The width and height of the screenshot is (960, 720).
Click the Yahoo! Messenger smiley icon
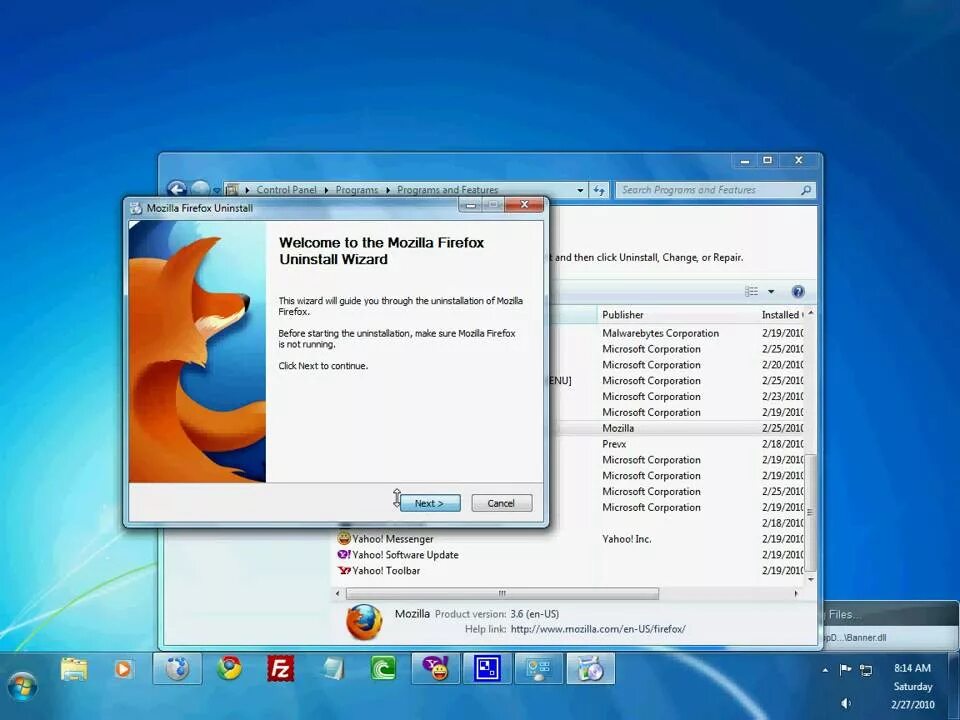[344, 539]
